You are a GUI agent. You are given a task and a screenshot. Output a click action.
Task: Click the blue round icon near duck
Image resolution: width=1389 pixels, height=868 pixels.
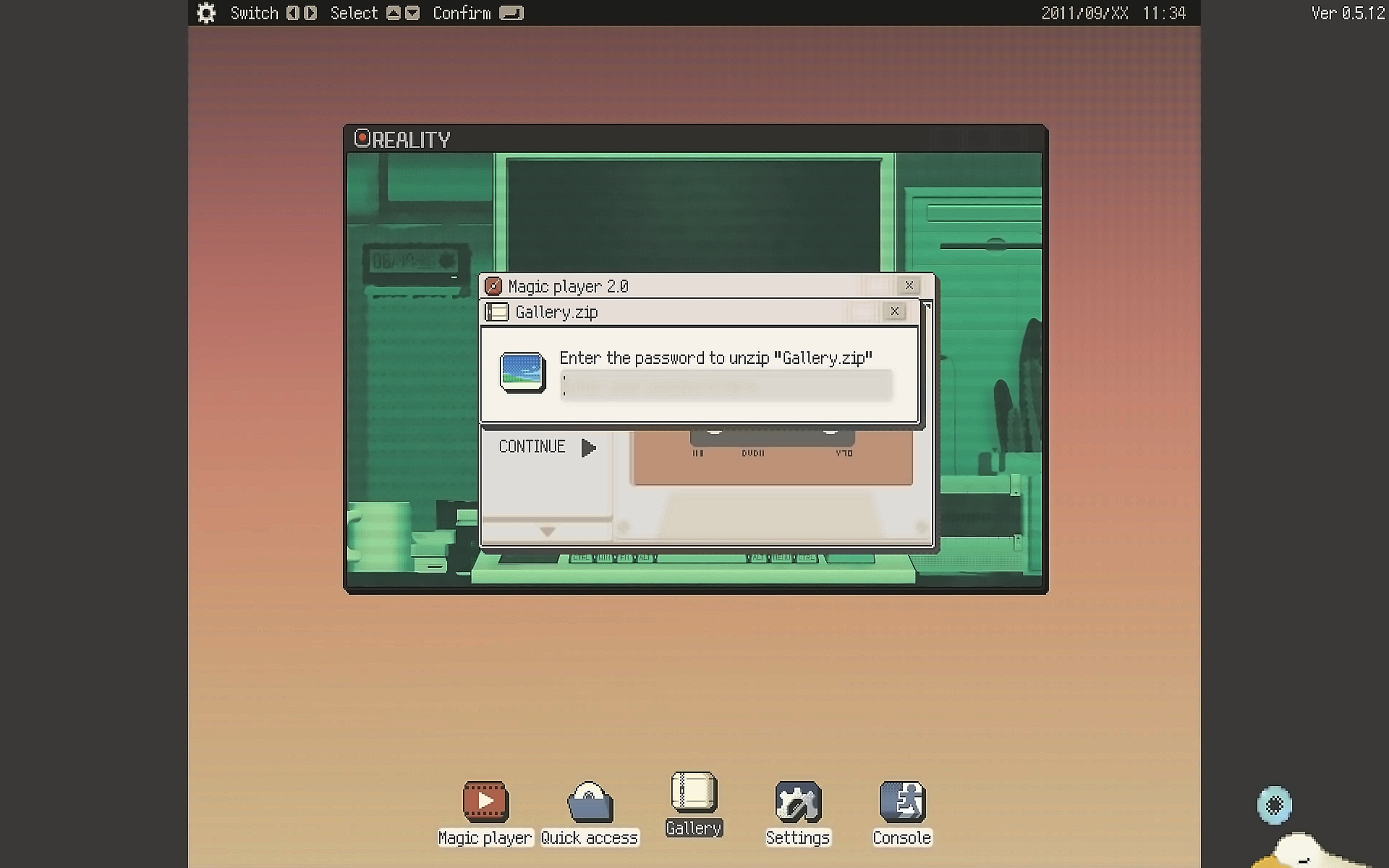[x=1274, y=805]
